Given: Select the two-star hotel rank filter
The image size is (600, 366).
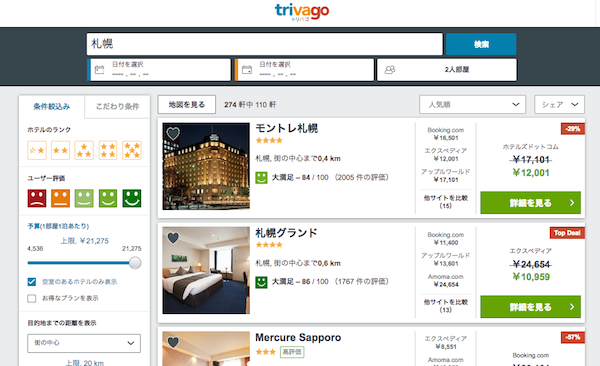Looking at the screenshot, I should click(60, 150).
